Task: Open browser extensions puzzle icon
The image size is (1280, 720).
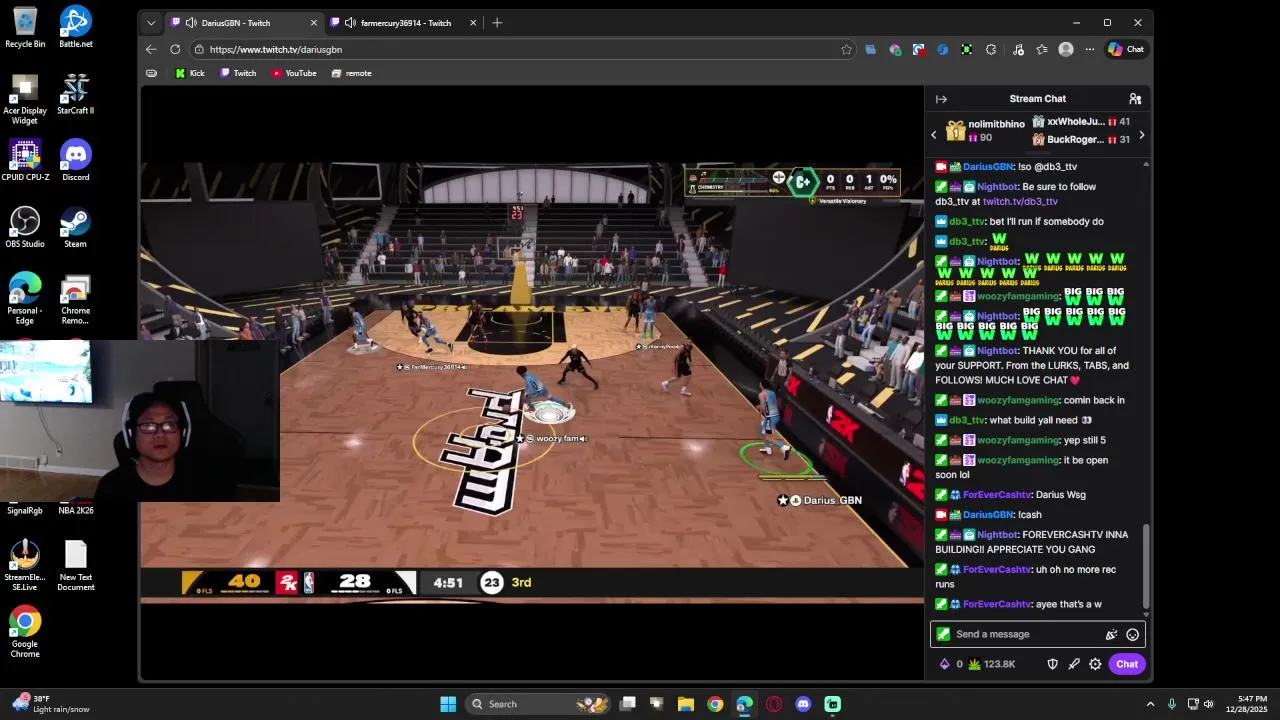Action: click(991, 49)
